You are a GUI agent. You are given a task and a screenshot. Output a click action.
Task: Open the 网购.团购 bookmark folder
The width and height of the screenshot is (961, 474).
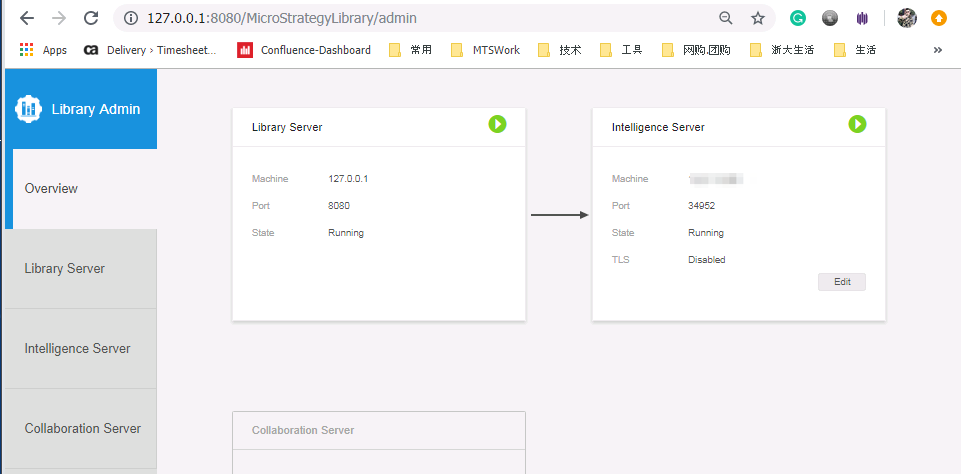[697, 50]
